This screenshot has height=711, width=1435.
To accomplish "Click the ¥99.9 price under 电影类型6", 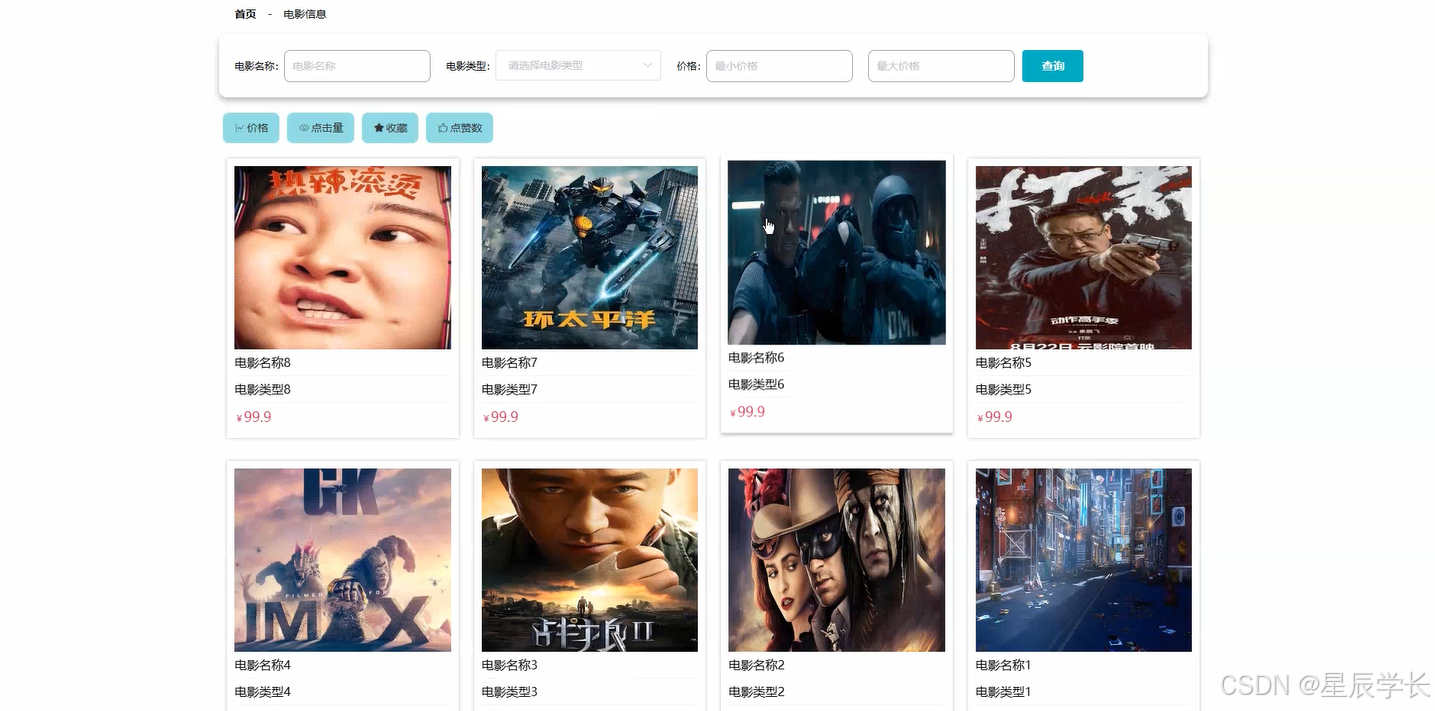I will [748, 412].
